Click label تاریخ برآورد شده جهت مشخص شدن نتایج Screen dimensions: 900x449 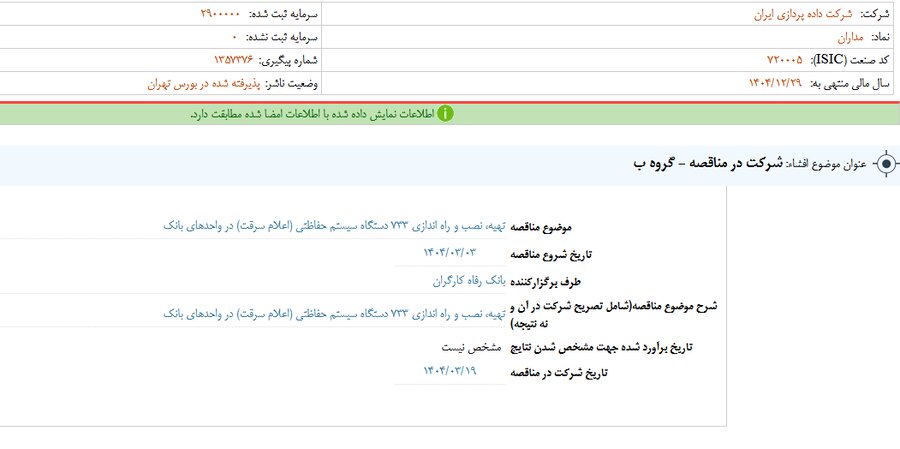click(602, 347)
